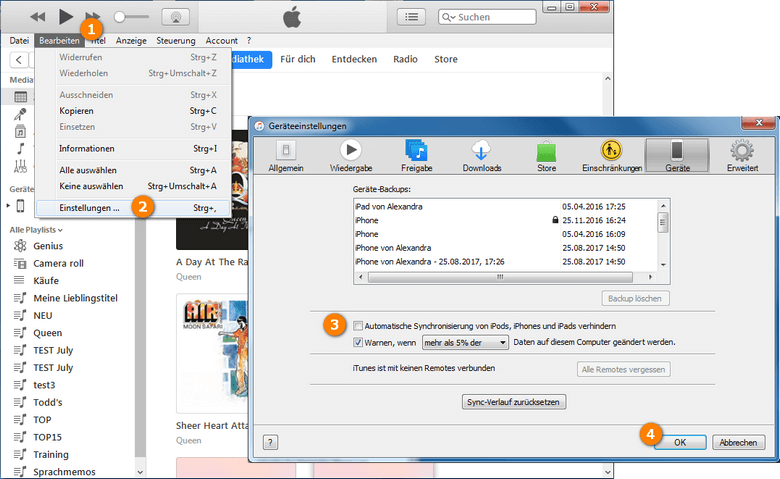Open the Wiedergabe preferences icon
The height and width of the screenshot is (479, 780).
(x=351, y=156)
